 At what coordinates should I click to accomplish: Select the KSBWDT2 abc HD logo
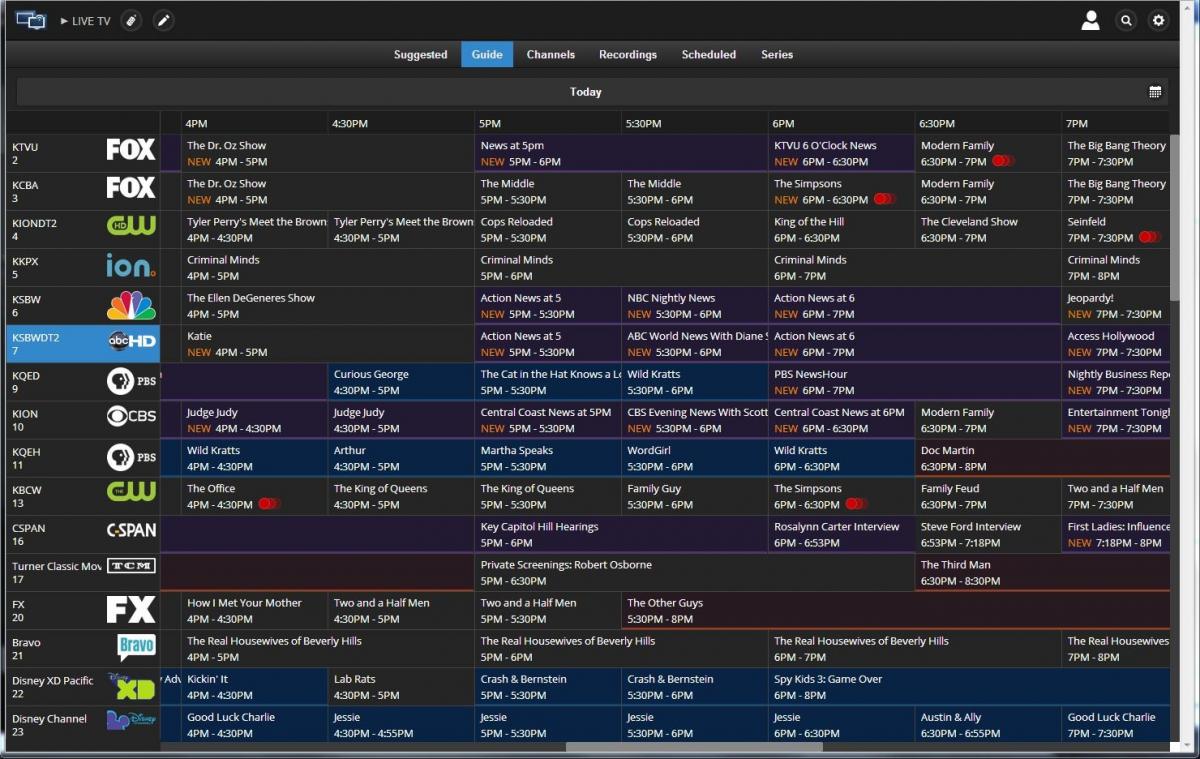[131, 341]
